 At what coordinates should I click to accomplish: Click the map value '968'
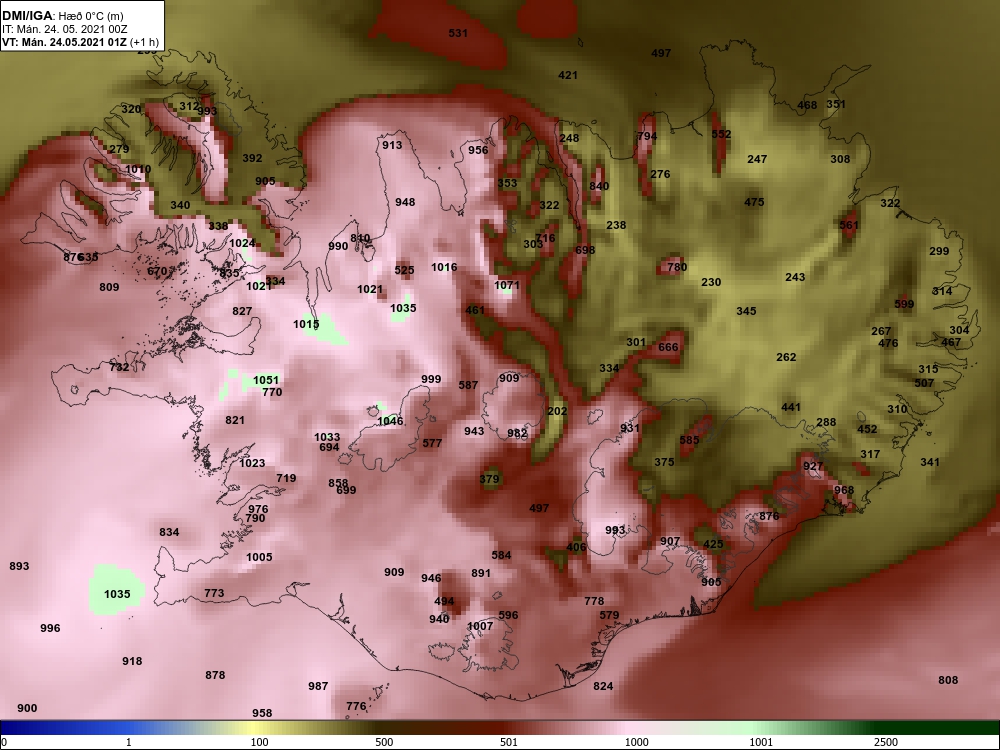click(844, 491)
